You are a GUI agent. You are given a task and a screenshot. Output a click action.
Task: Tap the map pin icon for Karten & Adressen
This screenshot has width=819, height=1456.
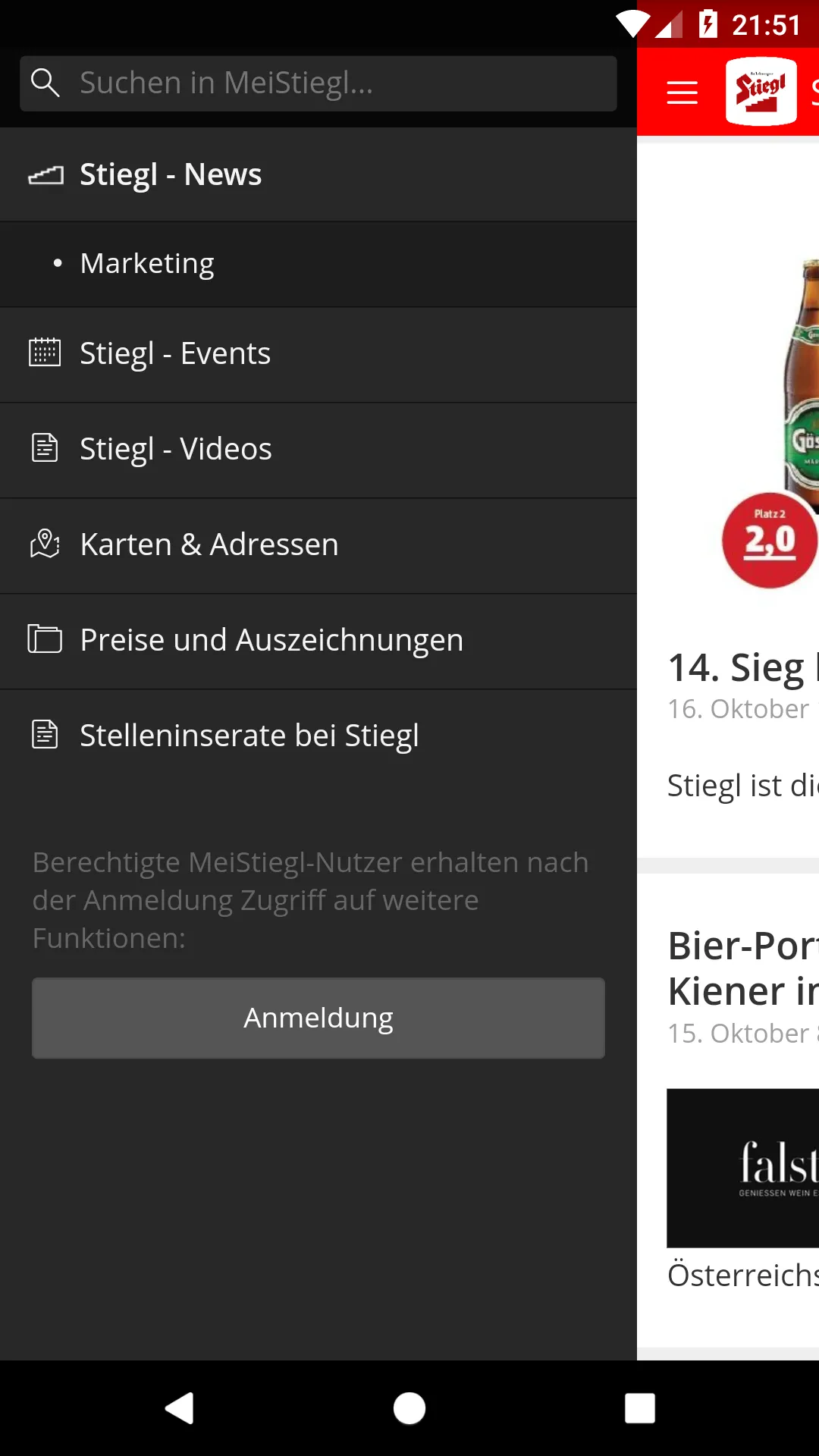(x=45, y=544)
